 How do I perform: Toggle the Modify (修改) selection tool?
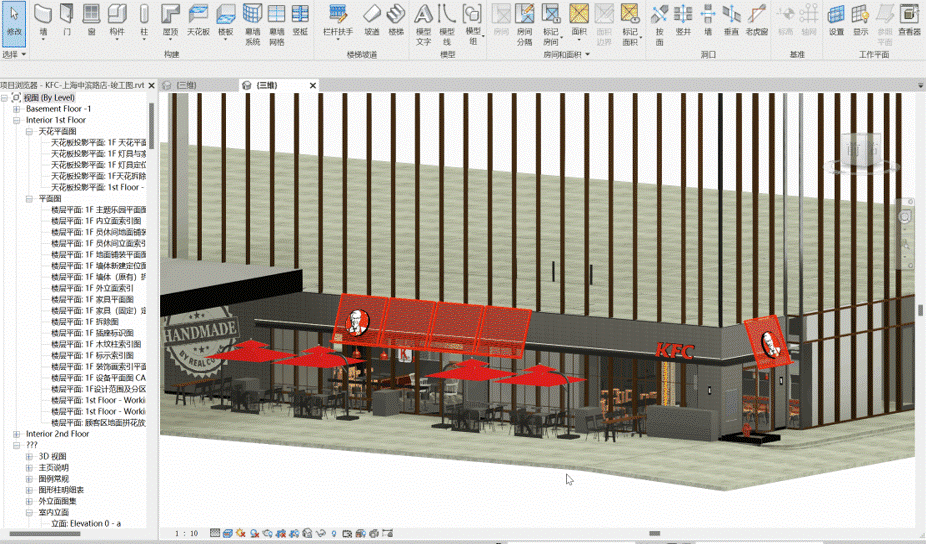point(14,18)
